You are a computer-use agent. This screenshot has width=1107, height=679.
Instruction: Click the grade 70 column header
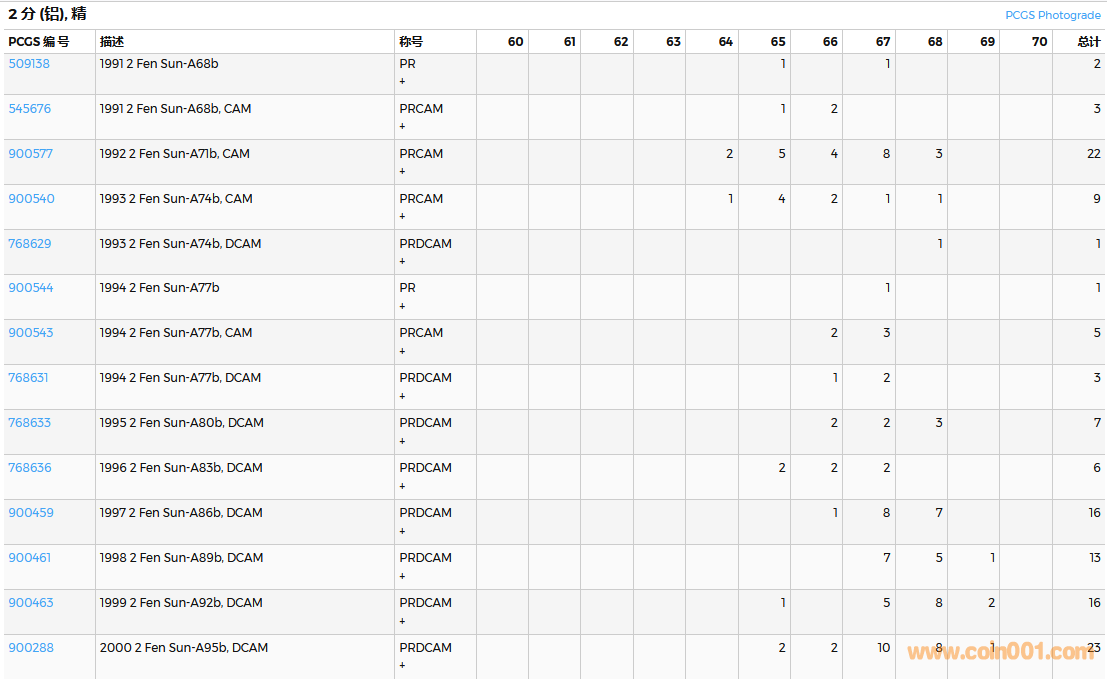[x=1039, y=42]
